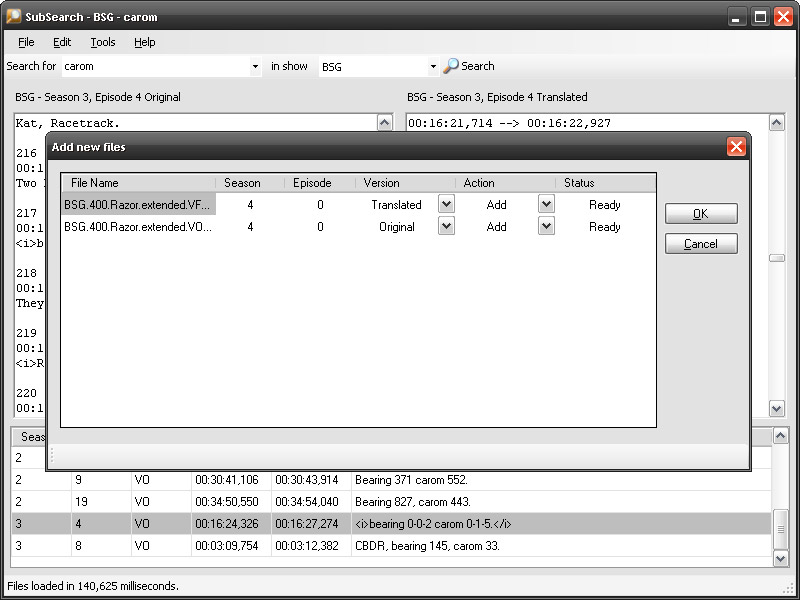Open the Help menu
800x600 pixels.
tap(145, 42)
